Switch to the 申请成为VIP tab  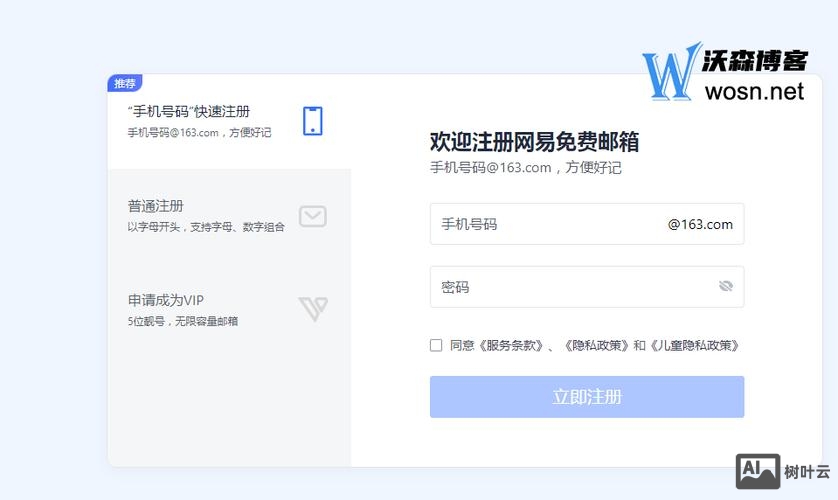click(x=229, y=310)
